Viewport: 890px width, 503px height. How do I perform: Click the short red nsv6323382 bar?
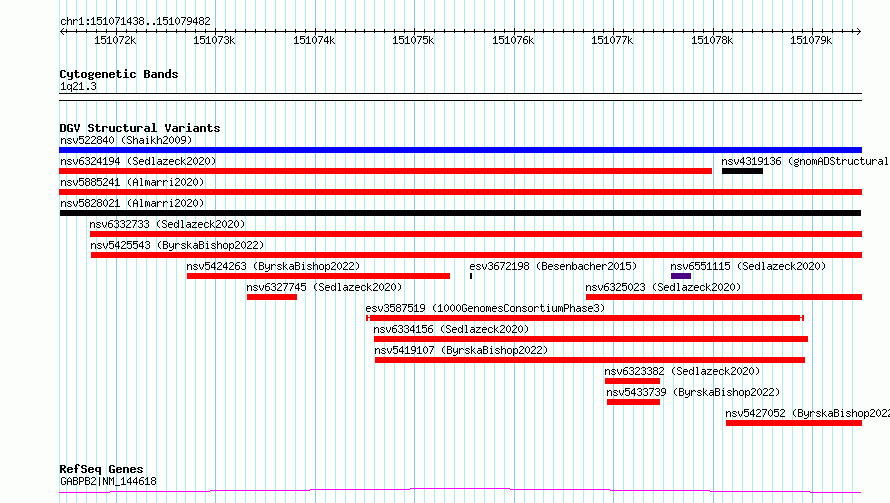(632, 381)
